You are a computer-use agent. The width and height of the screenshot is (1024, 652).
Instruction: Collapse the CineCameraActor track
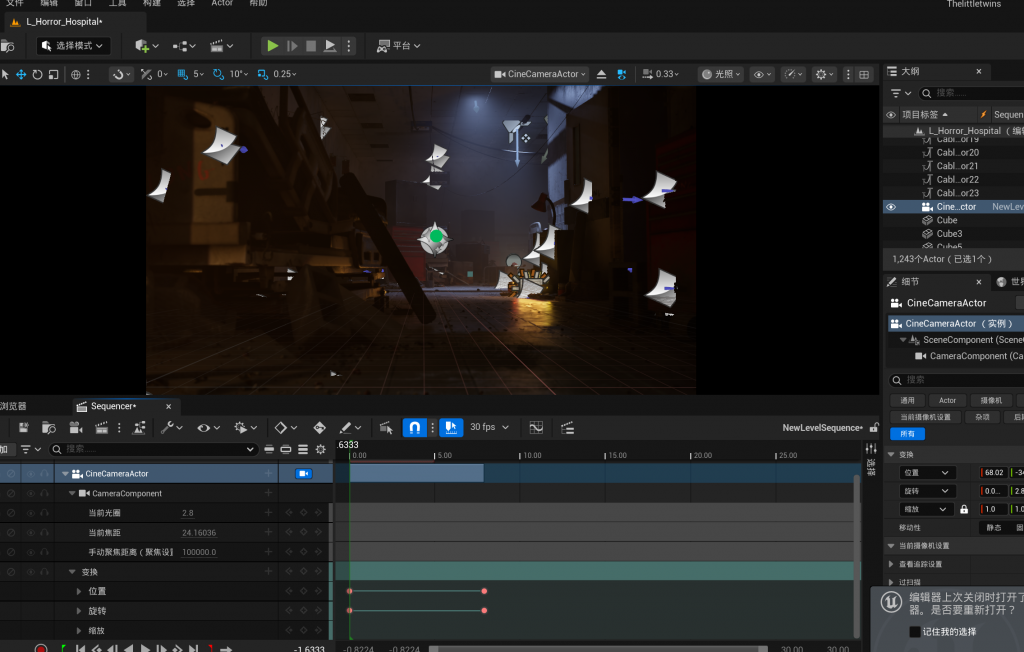tap(65, 474)
